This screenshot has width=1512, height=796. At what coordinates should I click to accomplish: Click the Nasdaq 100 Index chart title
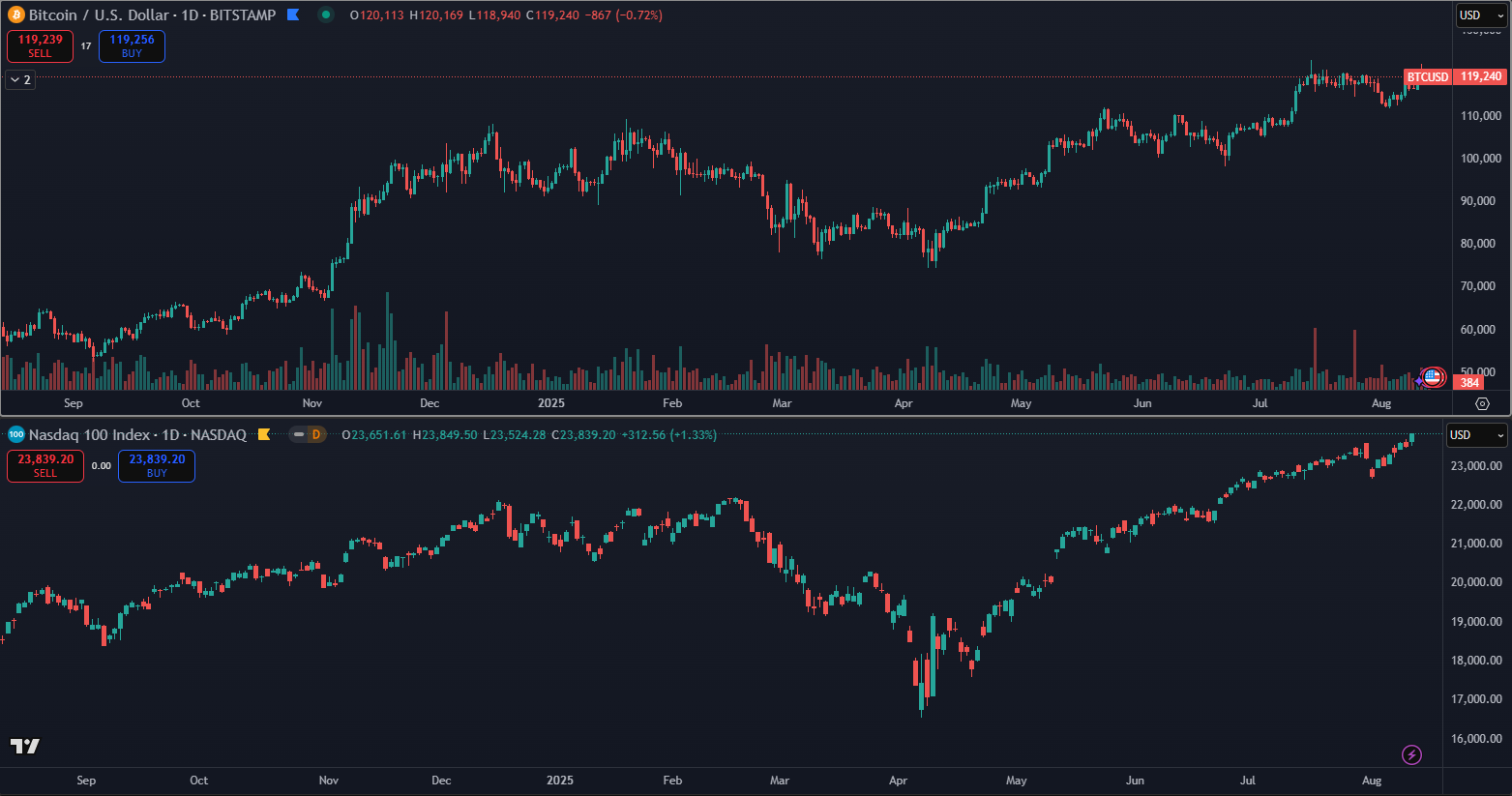pos(89,434)
